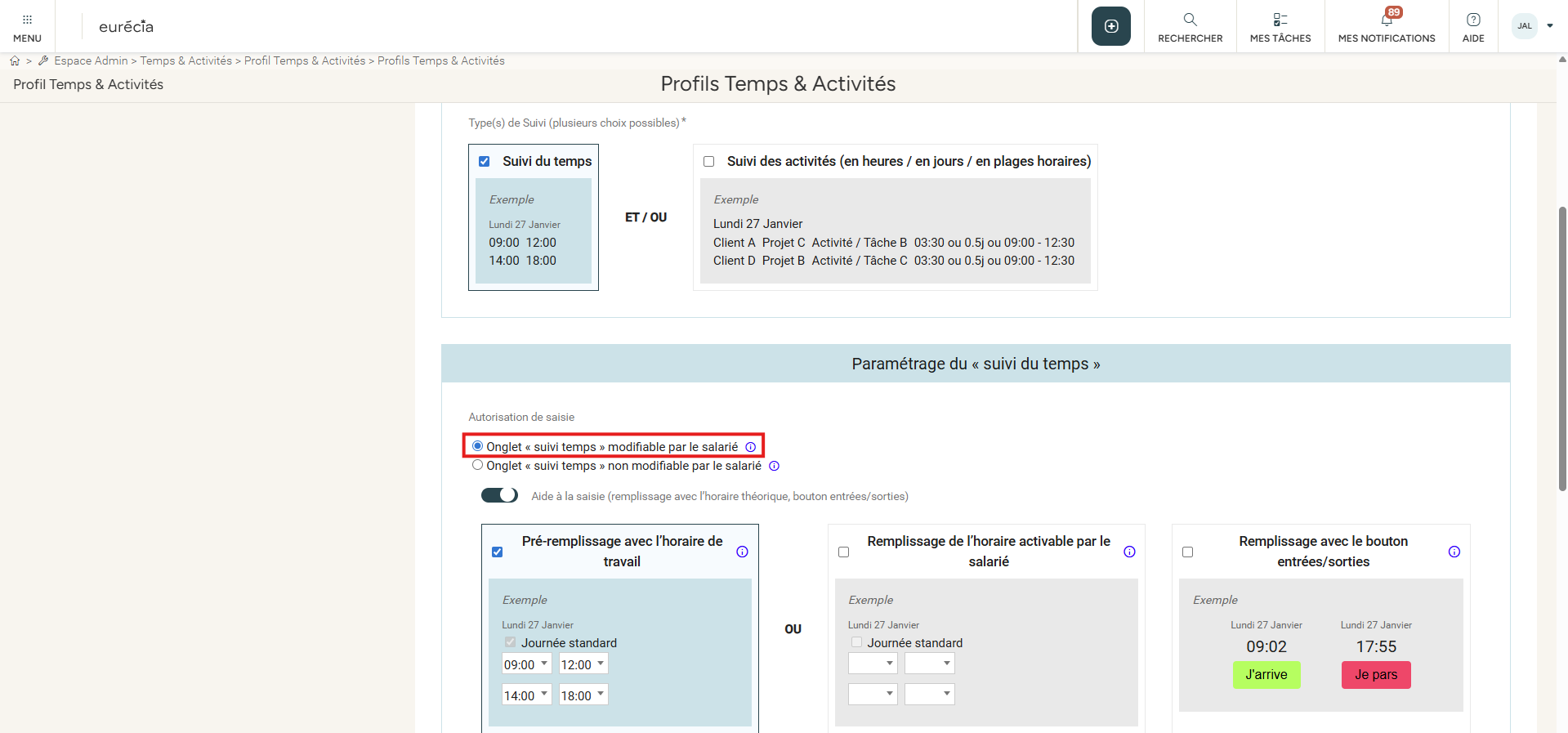Expand the 09:00 start time dropdown
The height and width of the screenshot is (733, 1568).
pos(526,664)
